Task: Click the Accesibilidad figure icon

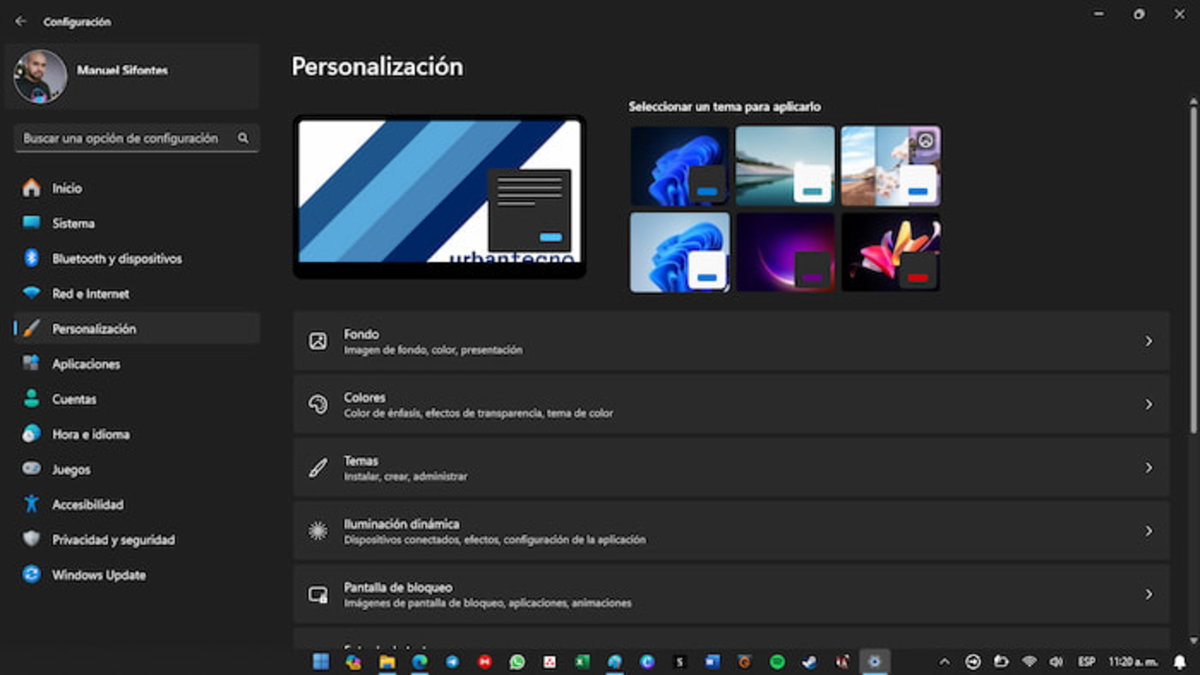Action: [x=32, y=504]
